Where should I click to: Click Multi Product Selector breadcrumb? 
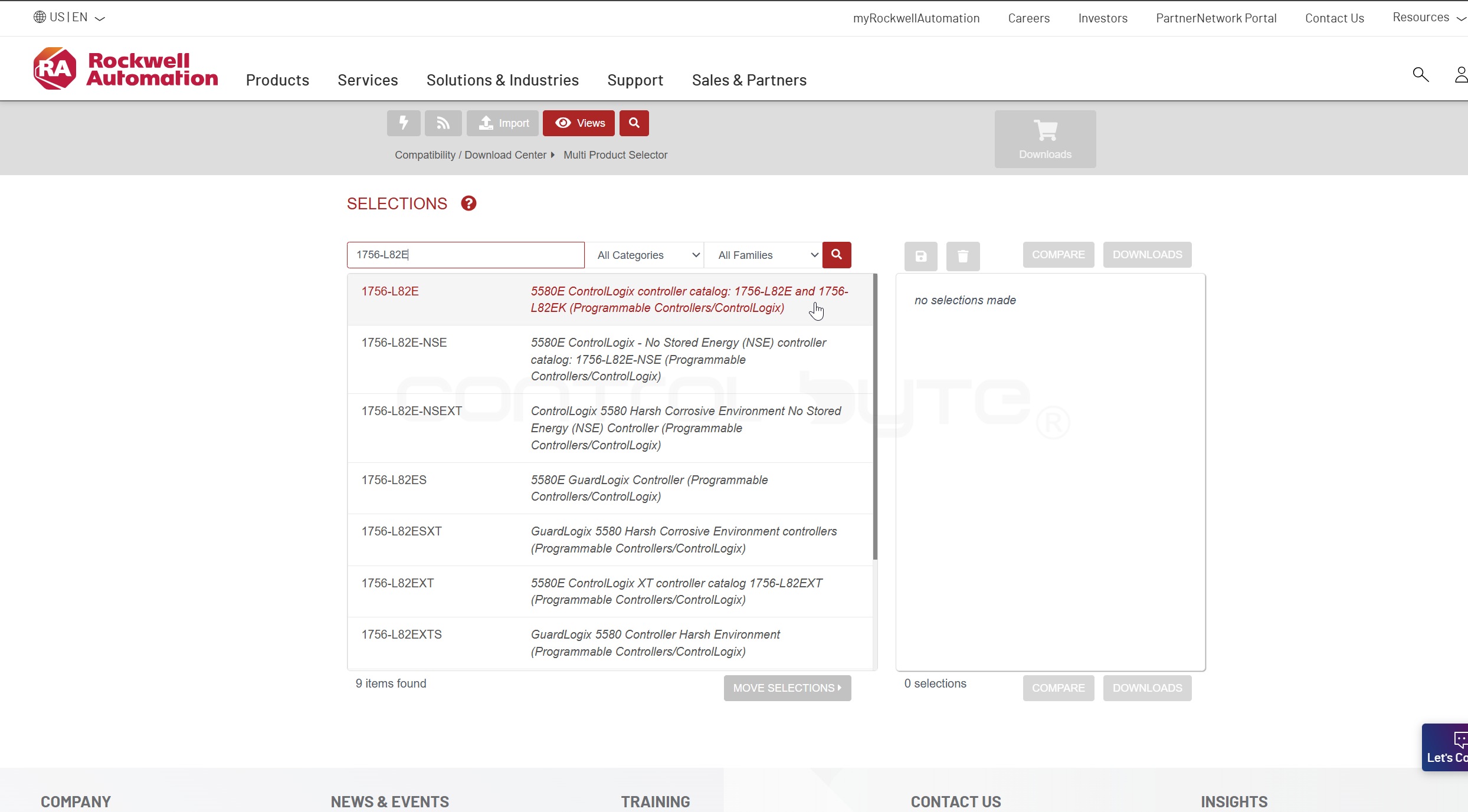click(x=615, y=155)
